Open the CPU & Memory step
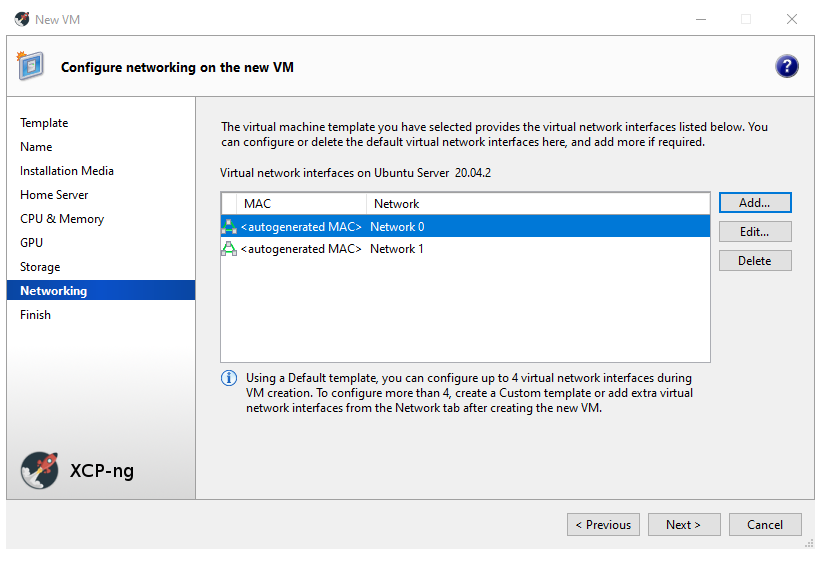This screenshot has width=823, height=561. [62, 219]
